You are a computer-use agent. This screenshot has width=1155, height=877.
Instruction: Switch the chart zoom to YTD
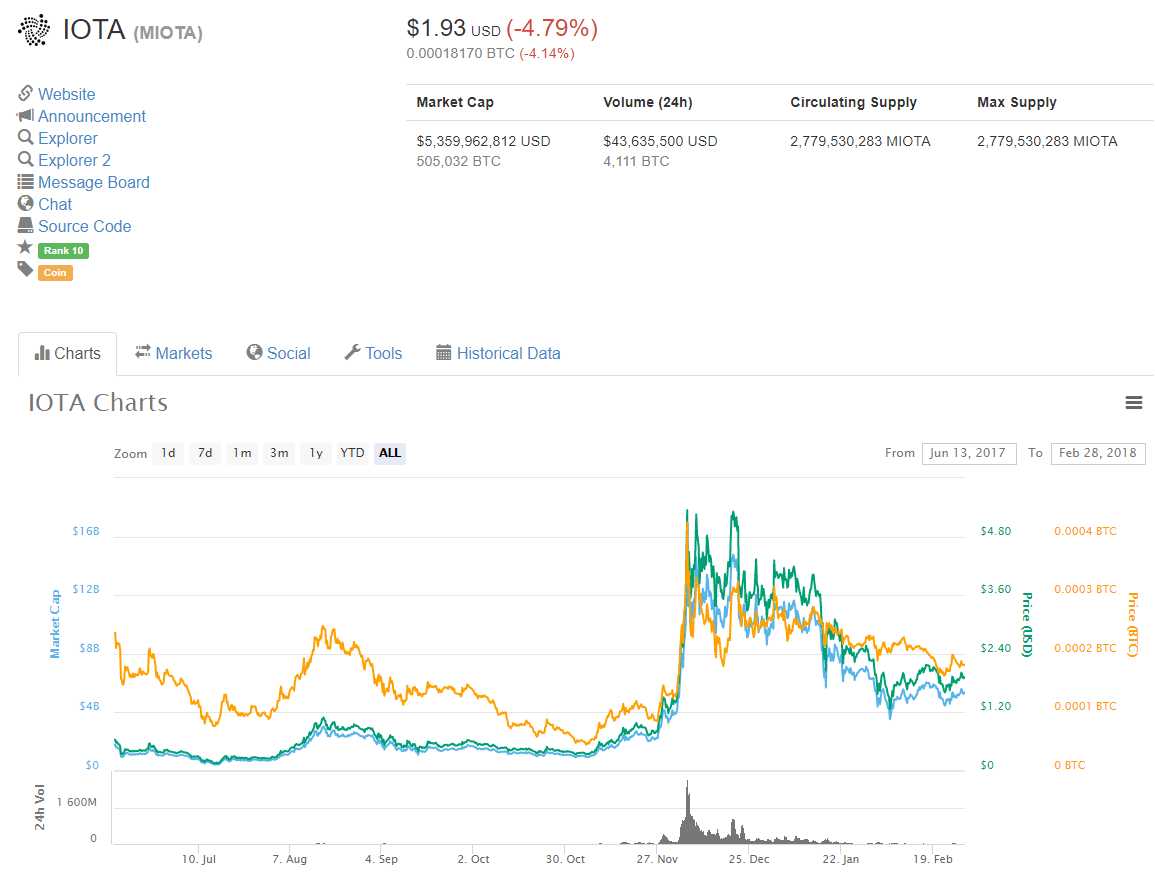[x=351, y=453]
